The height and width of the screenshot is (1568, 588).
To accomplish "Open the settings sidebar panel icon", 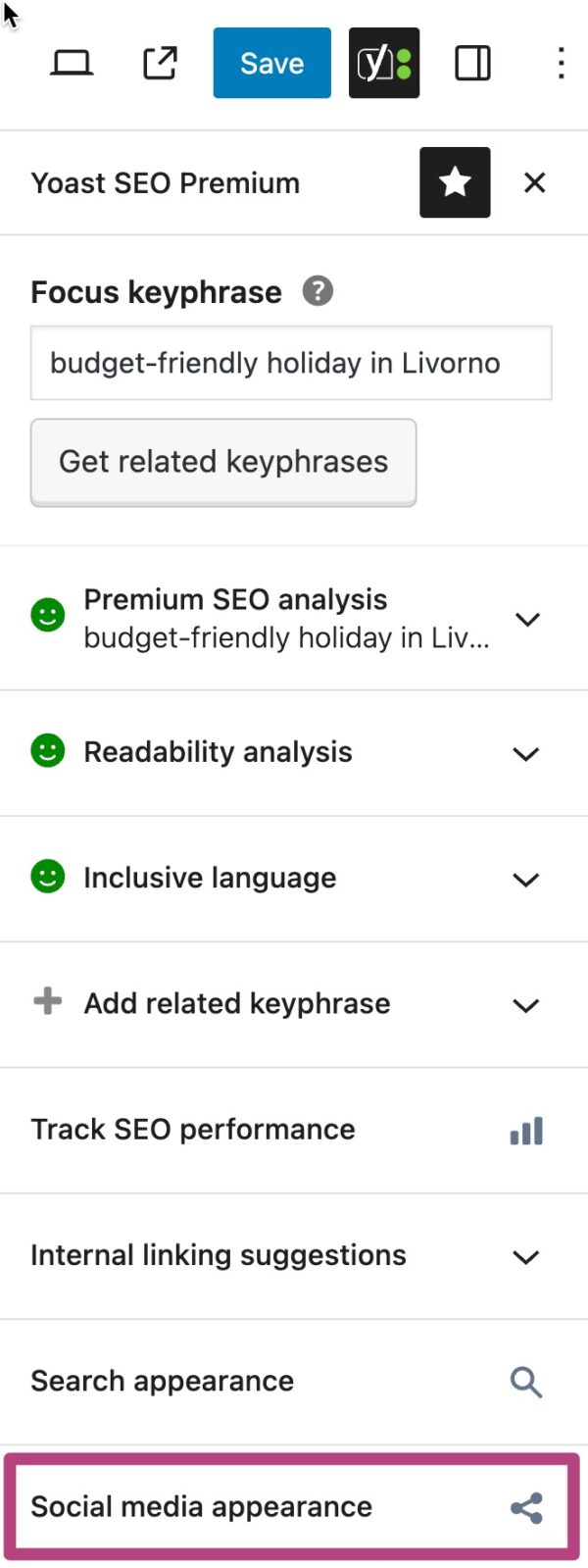I will click(x=471, y=63).
